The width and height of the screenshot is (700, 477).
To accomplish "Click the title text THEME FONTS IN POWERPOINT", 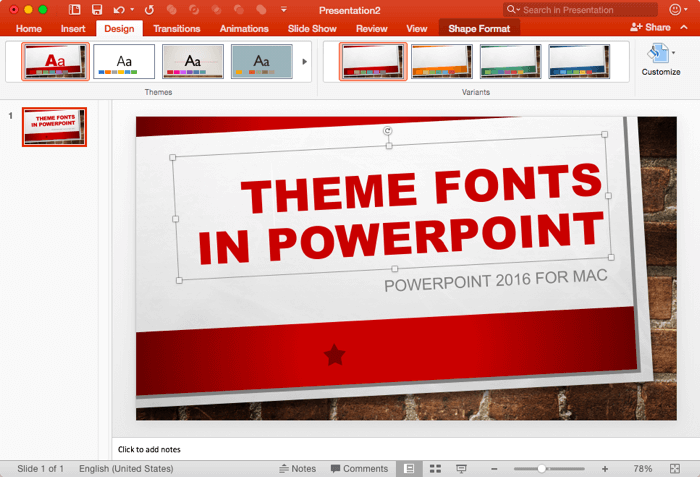I will pos(400,213).
